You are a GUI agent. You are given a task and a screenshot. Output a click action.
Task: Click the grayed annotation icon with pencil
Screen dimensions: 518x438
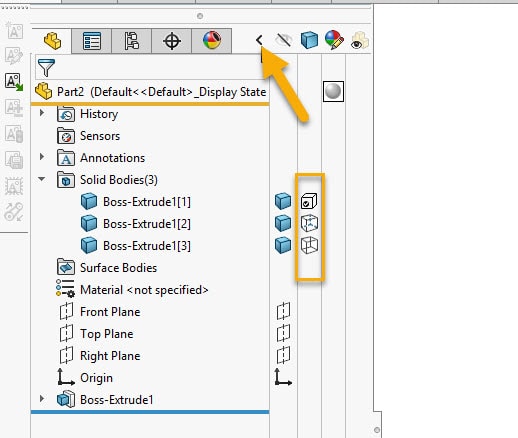pos(14,56)
